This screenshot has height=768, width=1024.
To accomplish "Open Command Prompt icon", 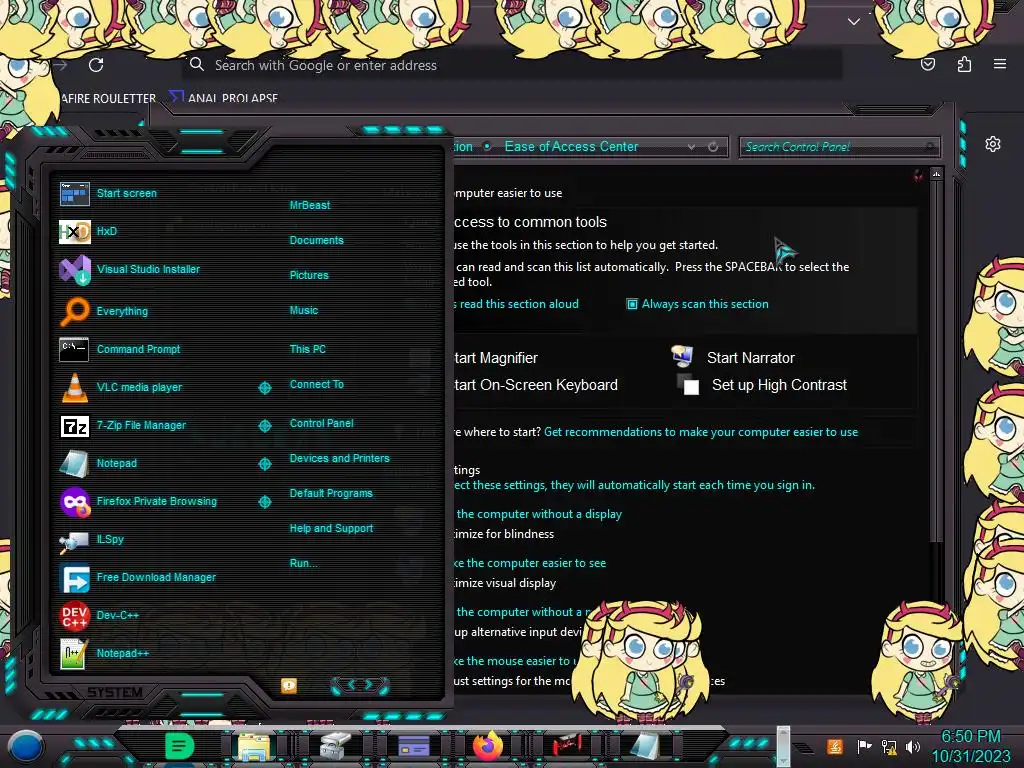I will 74,349.
